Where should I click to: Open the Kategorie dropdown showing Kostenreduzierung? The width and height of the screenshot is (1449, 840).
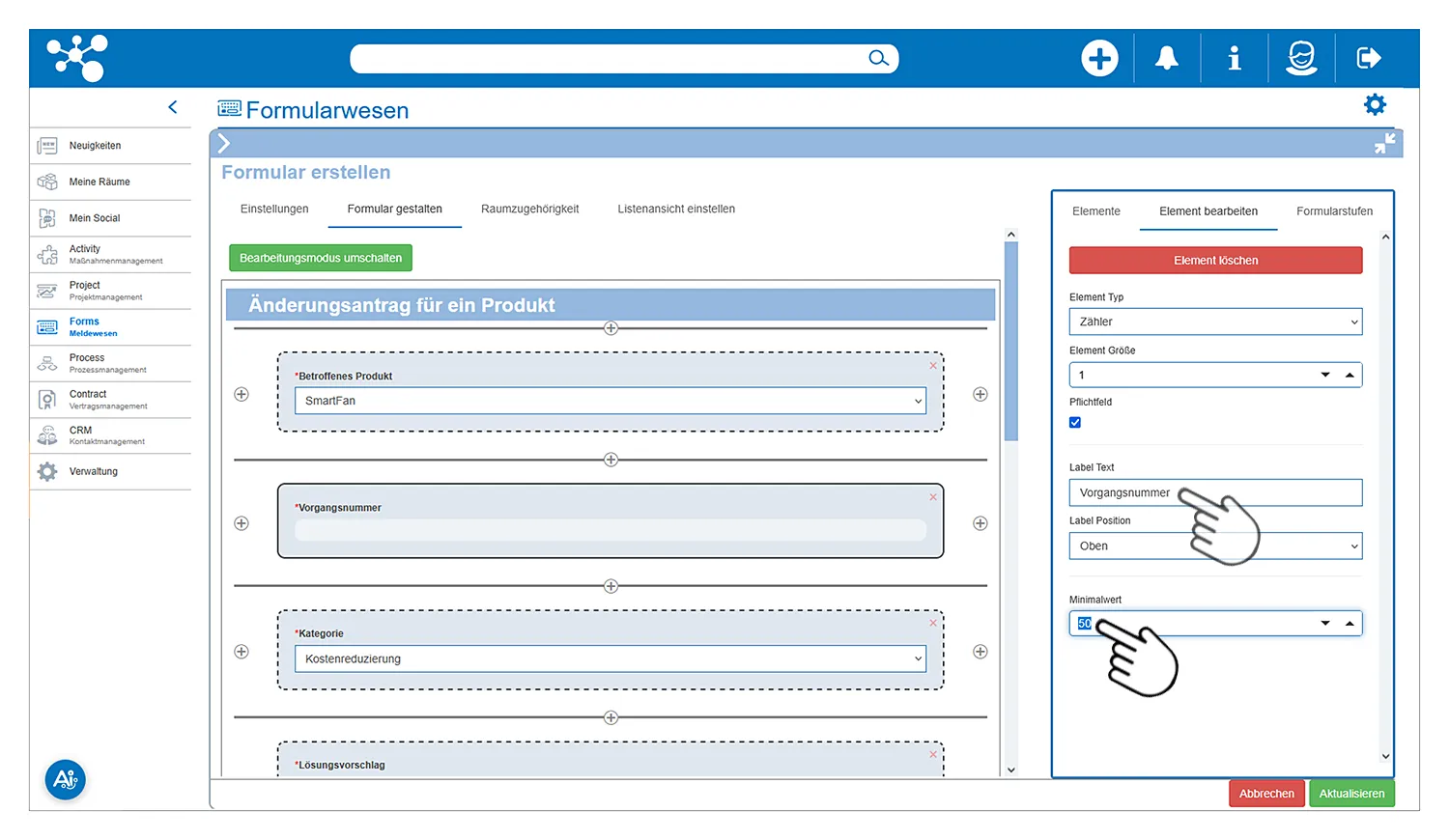610,658
